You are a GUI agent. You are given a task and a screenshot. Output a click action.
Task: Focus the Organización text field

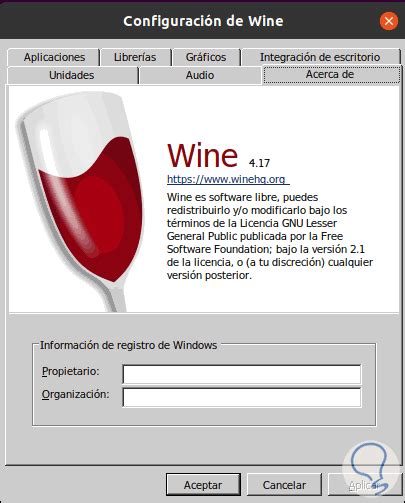click(x=242, y=397)
